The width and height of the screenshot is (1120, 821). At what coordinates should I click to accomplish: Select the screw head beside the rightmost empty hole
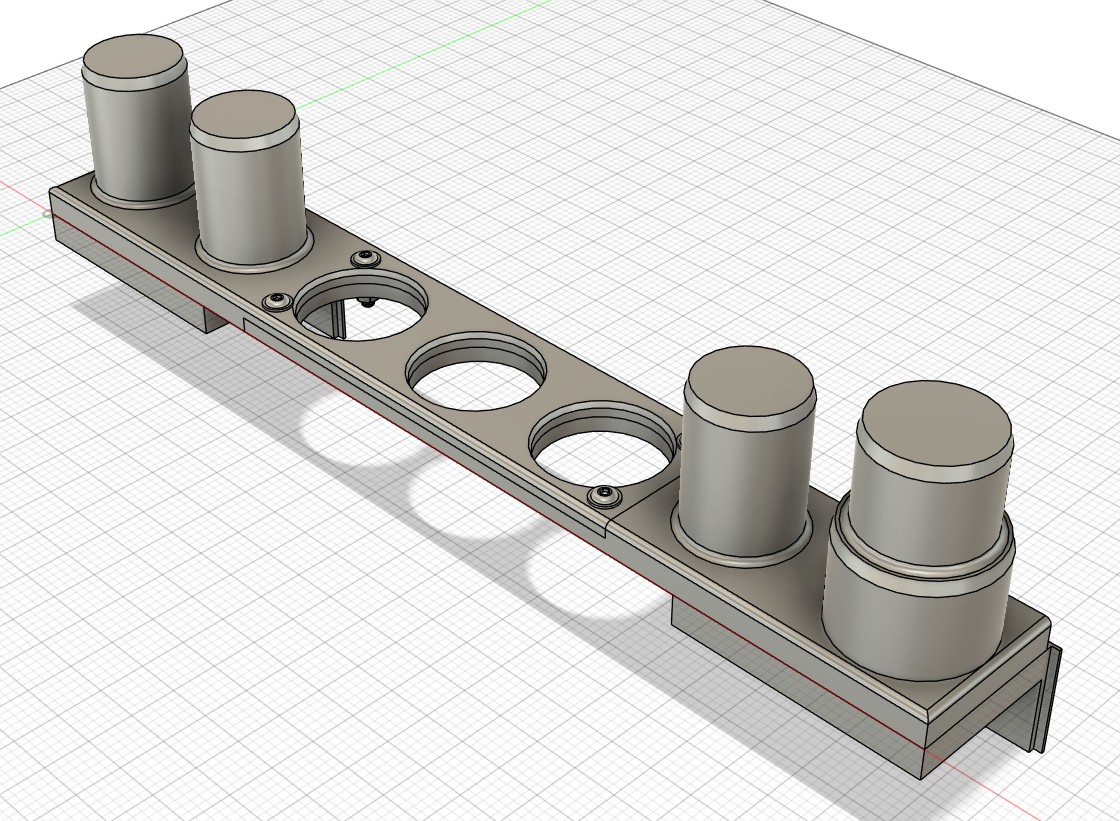click(604, 496)
